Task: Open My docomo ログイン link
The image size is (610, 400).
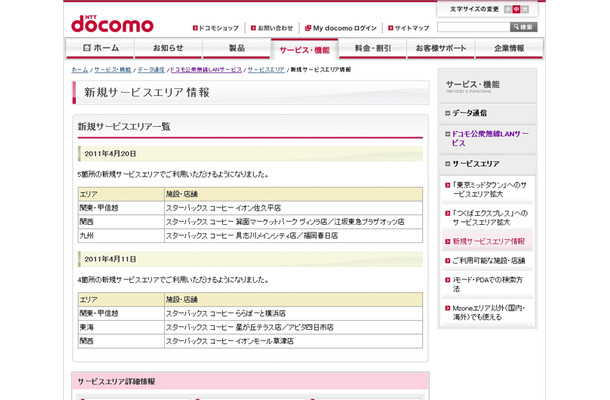Action: (345, 28)
